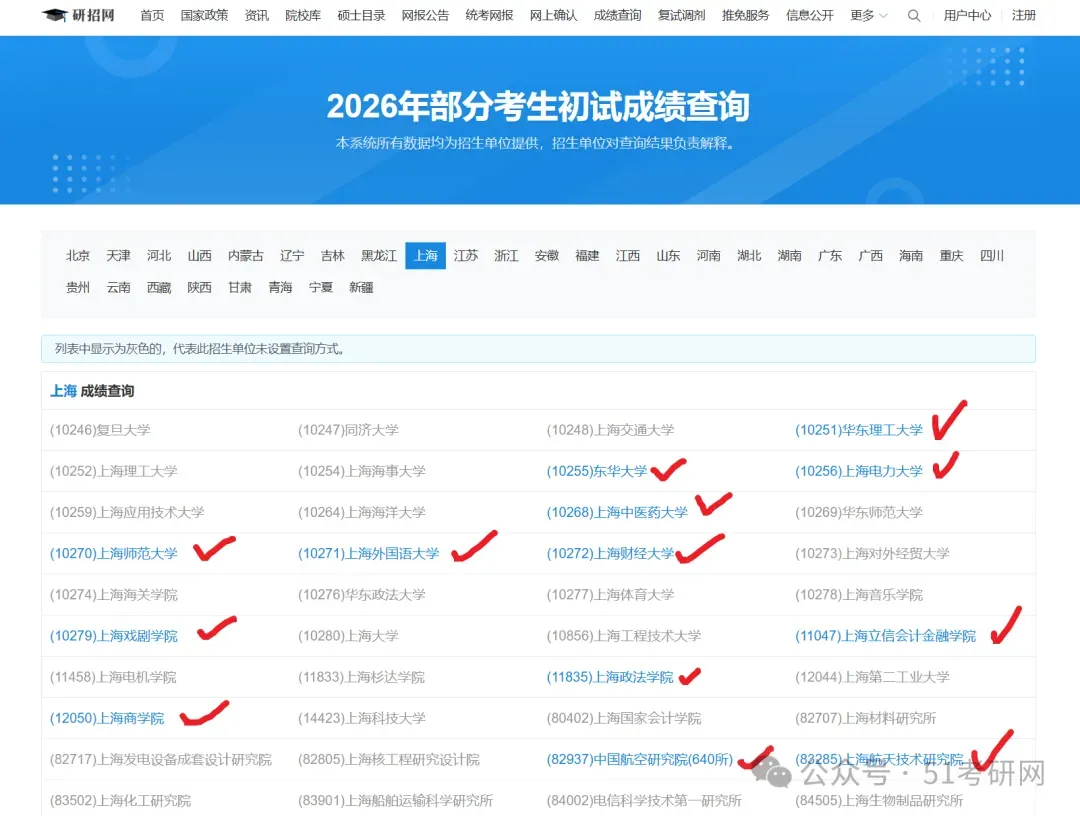Screen dimensions: 1080x816
Task: Click greyed (10273)上海对外经贸大学 entry
Action: tap(872, 554)
